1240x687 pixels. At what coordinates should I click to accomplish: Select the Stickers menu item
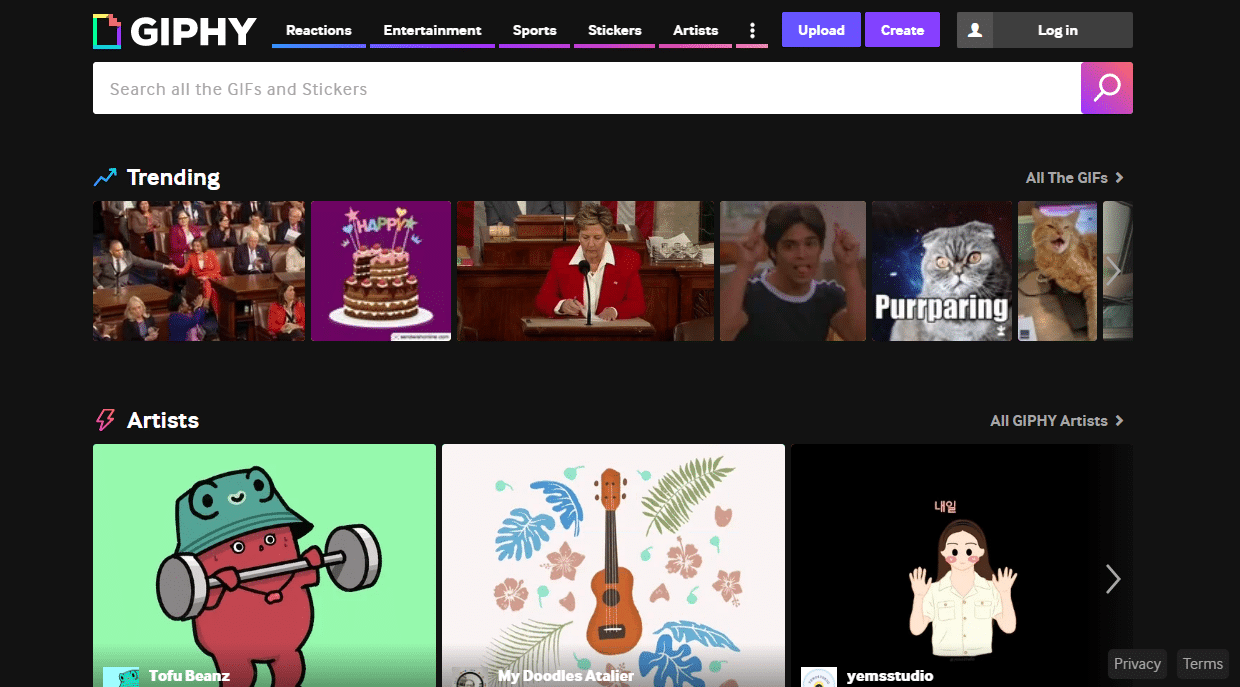(614, 30)
